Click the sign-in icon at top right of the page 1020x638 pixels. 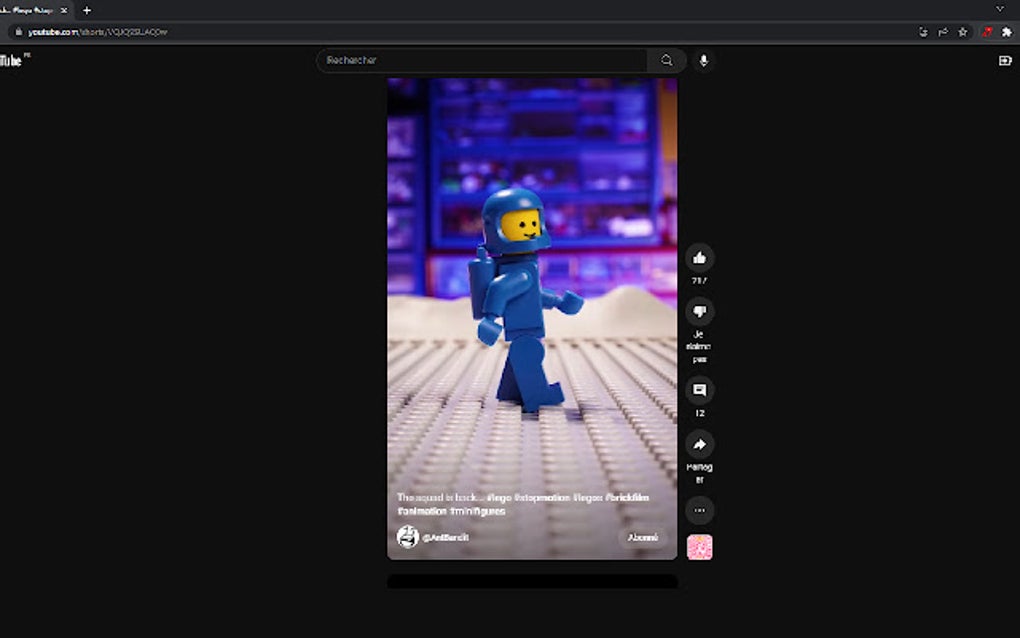click(1005, 60)
